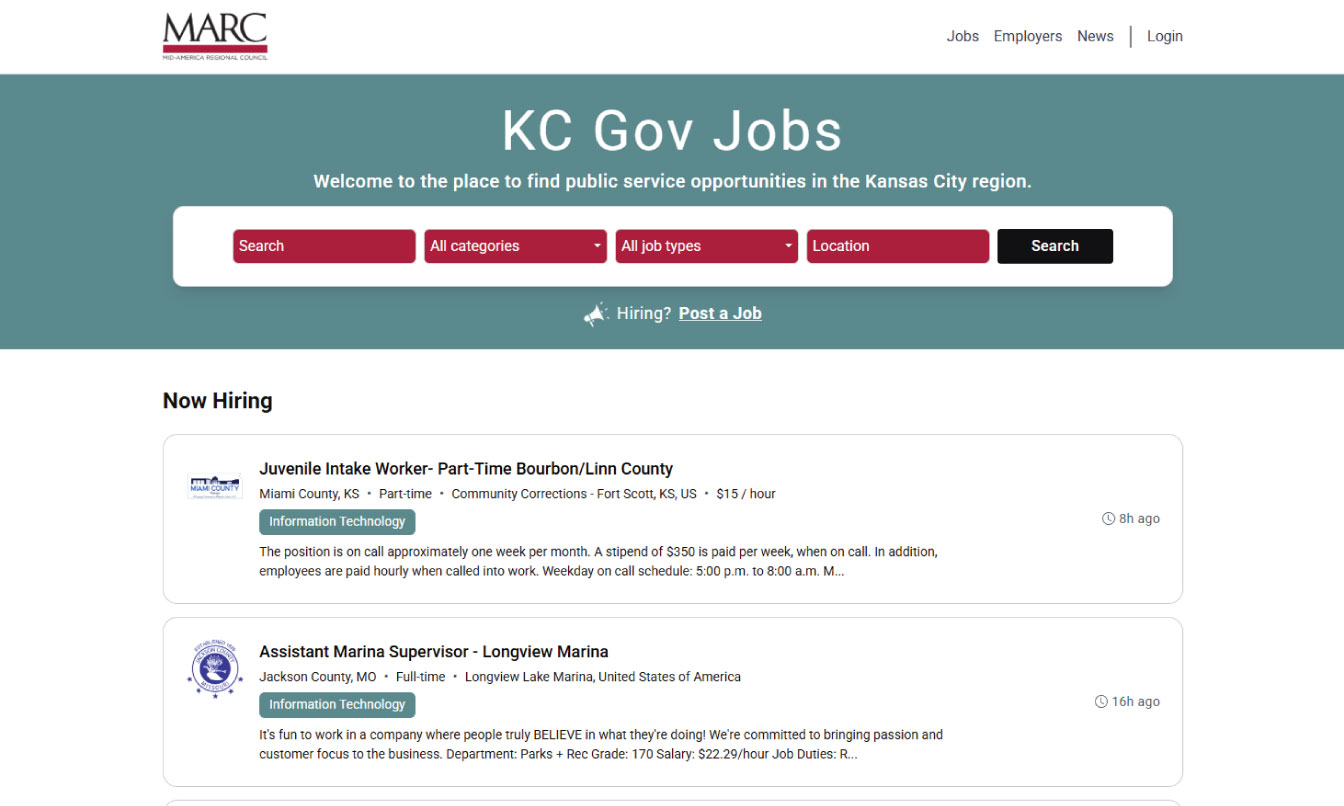Open the News section
The image size is (1344, 806).
(x=1095, y=36)
